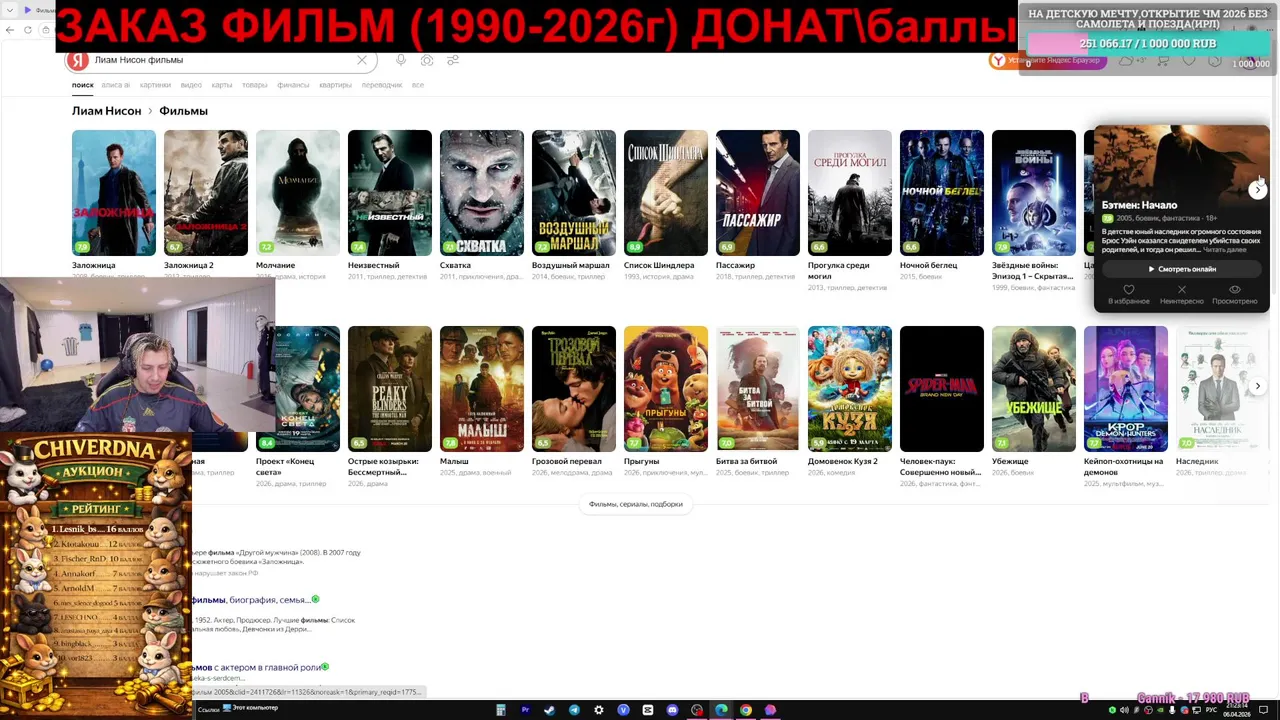Mark Batman Begins as 'Неинтересно'
Image resolution: width=1280 pixels, height=720 pixels.
(1182, 290)
